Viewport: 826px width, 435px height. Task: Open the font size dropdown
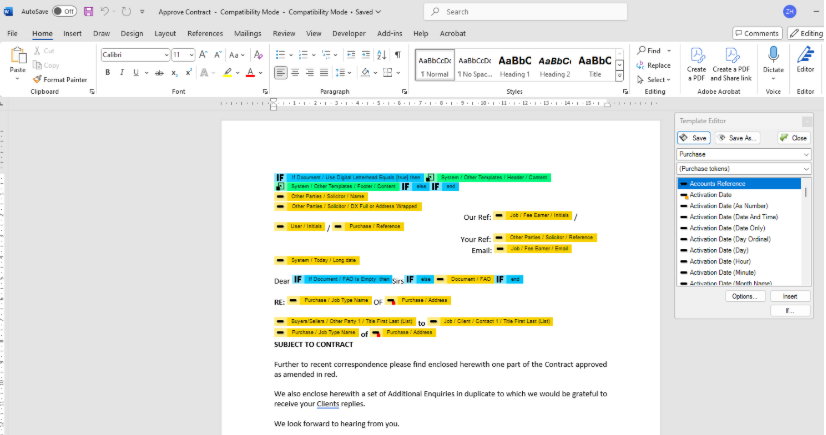[191, 55]
